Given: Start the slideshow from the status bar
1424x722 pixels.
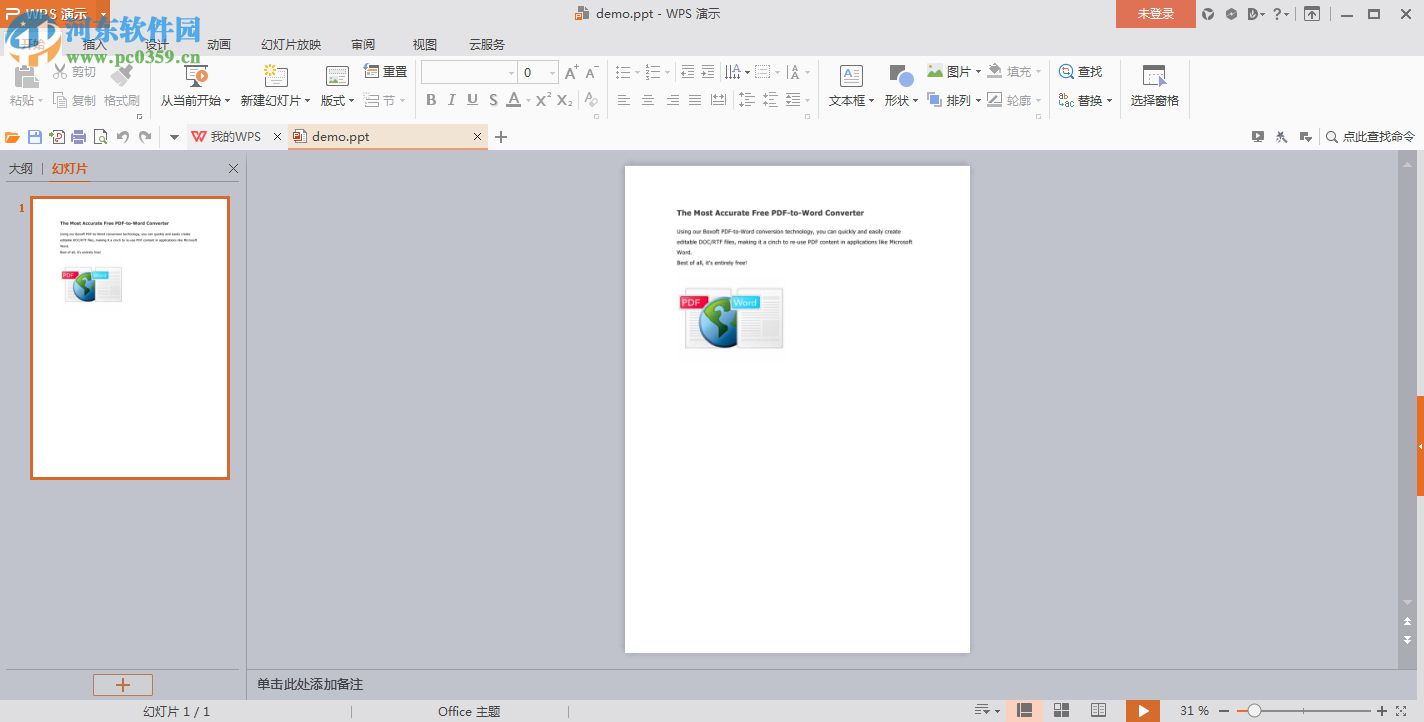Looking at the screenshot, I should pyautogui.click(x=1143, y=711).
